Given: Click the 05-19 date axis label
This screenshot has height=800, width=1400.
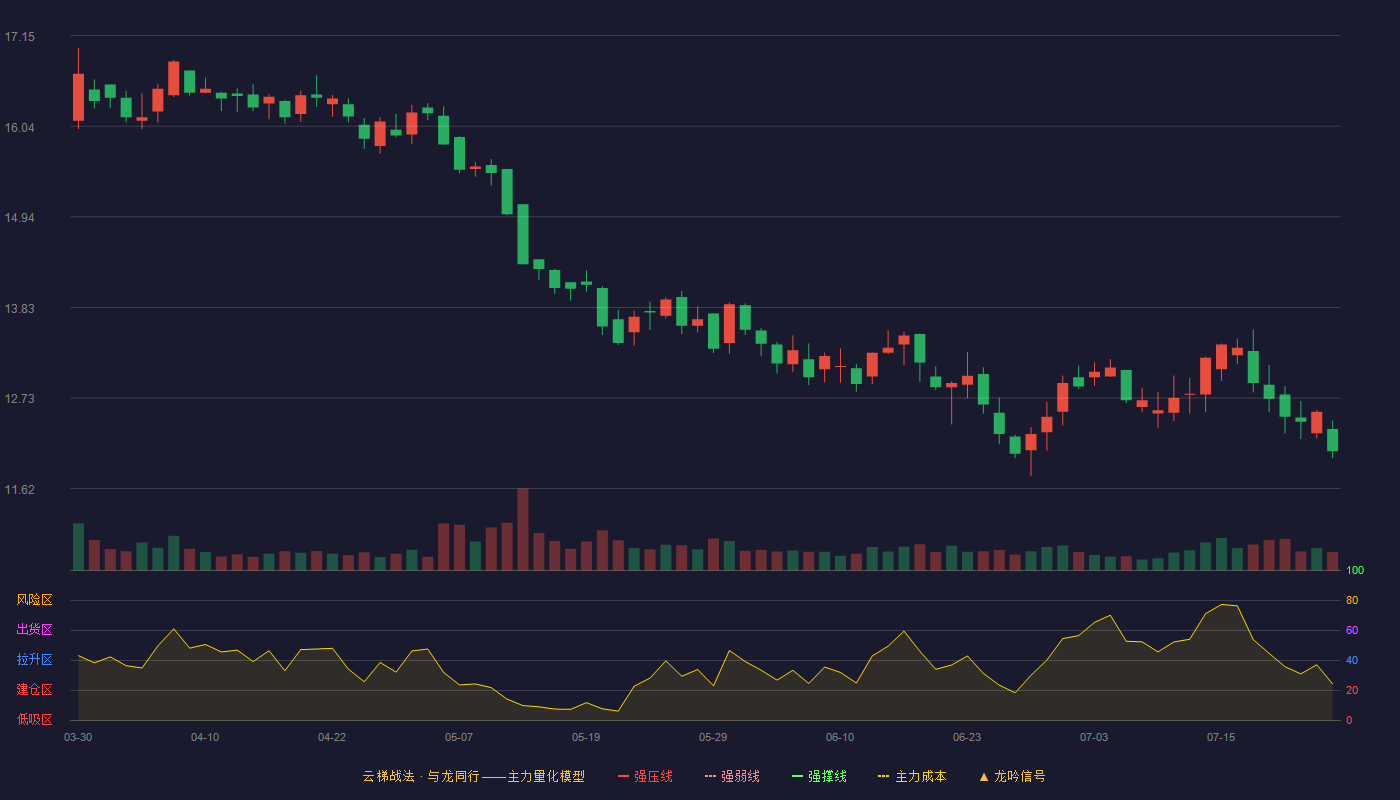Looking at the screenshot, I should tap(586, 737).
